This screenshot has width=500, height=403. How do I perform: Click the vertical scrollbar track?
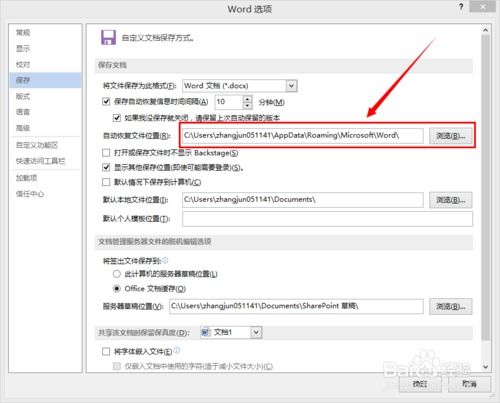pos(485,187)
